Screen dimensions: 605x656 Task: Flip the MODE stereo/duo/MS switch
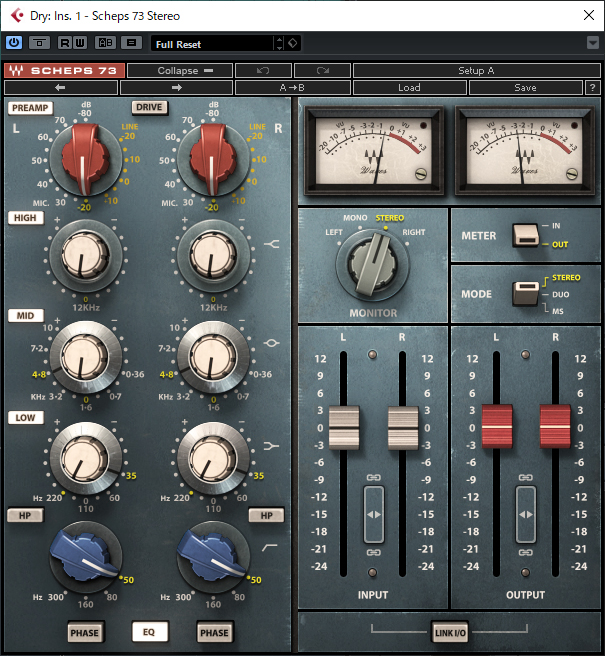pyautogui.click(x=526, y=293)
